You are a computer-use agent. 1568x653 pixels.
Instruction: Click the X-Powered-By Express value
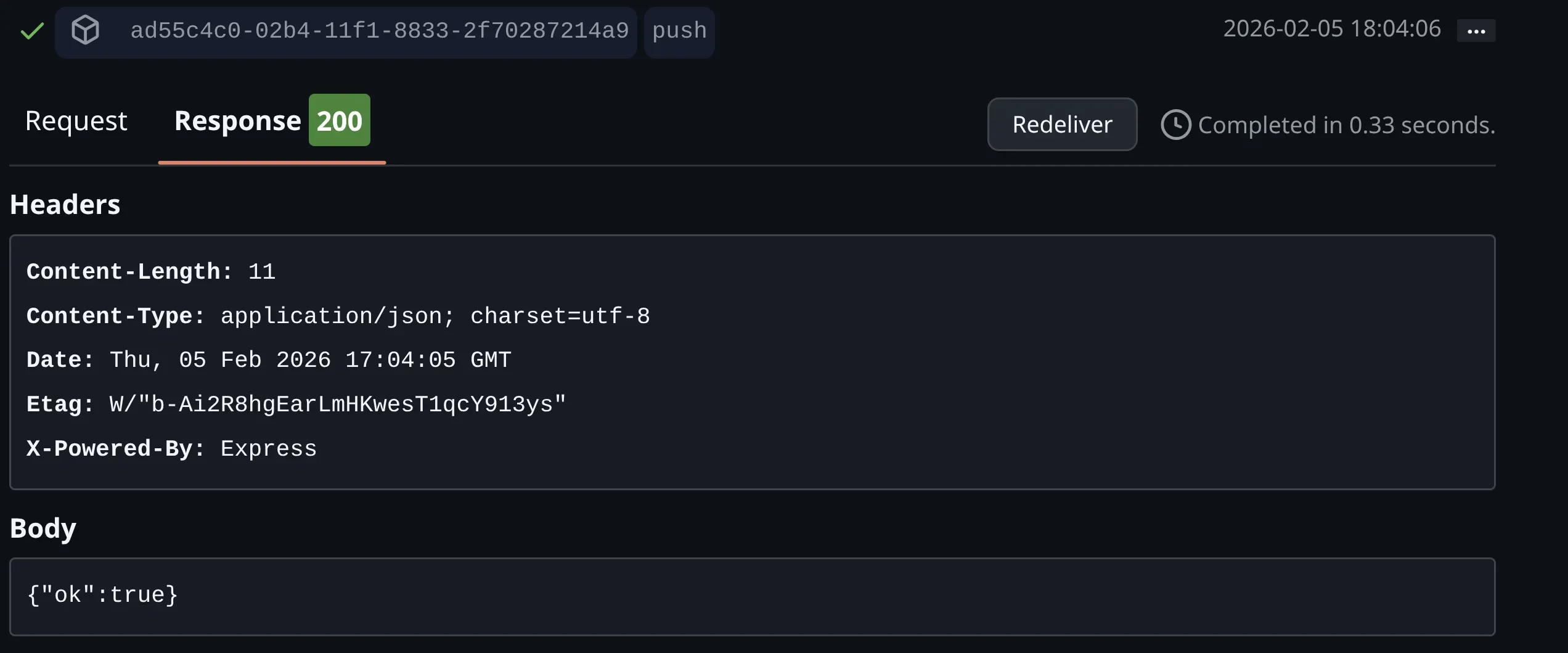point(268,448)
